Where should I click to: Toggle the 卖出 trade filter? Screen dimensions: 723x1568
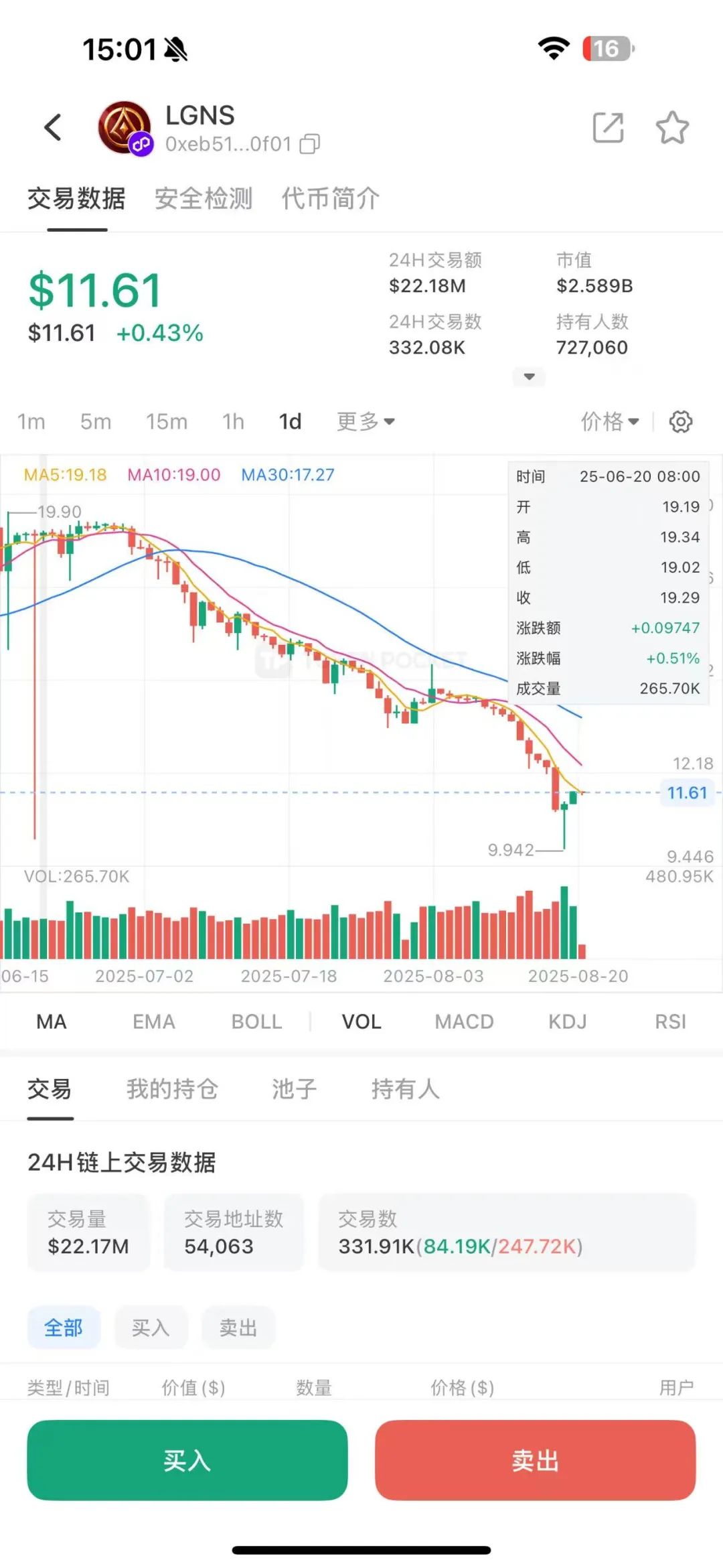point(238,1328)
